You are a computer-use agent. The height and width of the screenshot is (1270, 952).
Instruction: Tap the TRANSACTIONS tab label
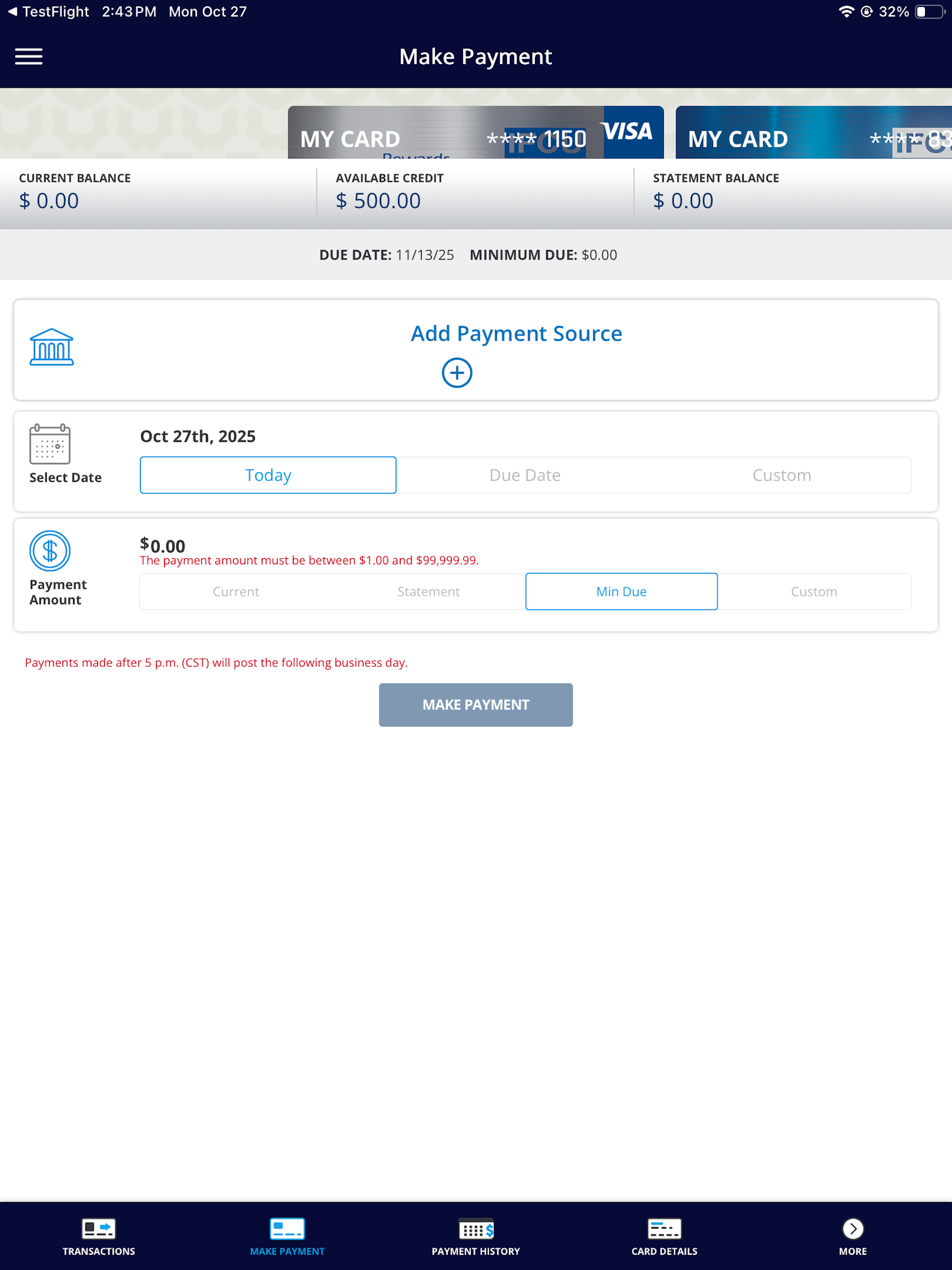click(x=99, y=1251)
